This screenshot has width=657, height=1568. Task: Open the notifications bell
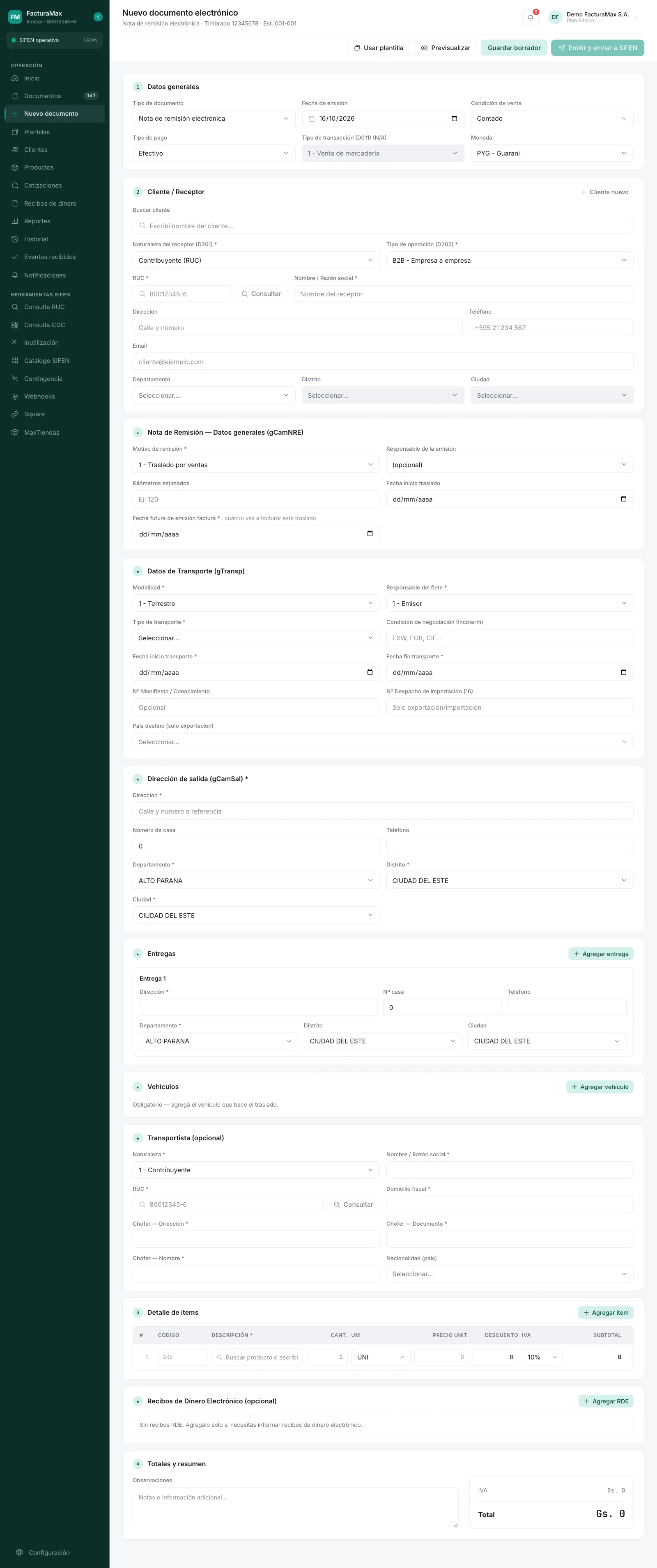(x=531, y=18)
